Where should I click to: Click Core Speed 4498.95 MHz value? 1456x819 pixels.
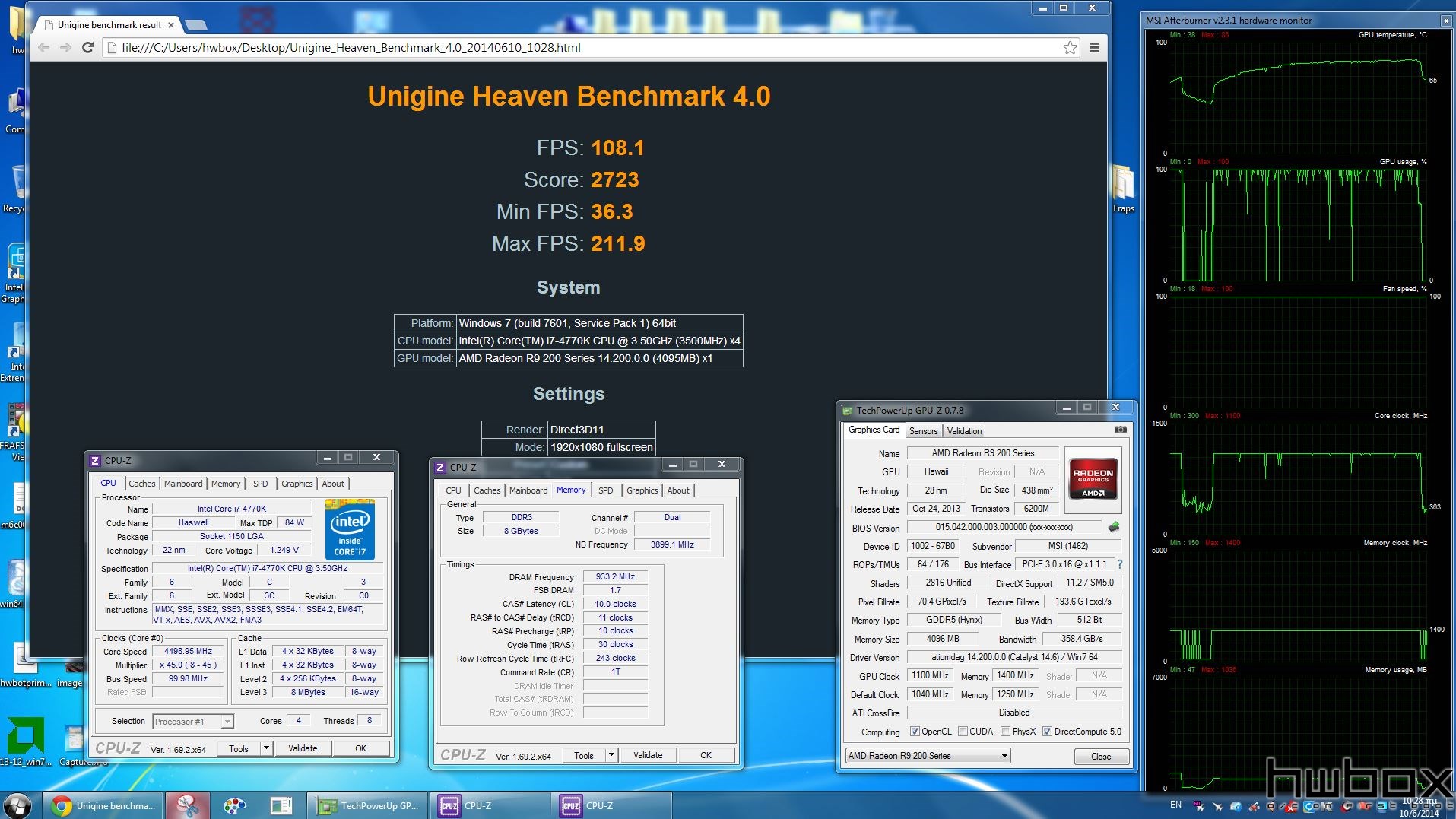[x=188, y=651]
